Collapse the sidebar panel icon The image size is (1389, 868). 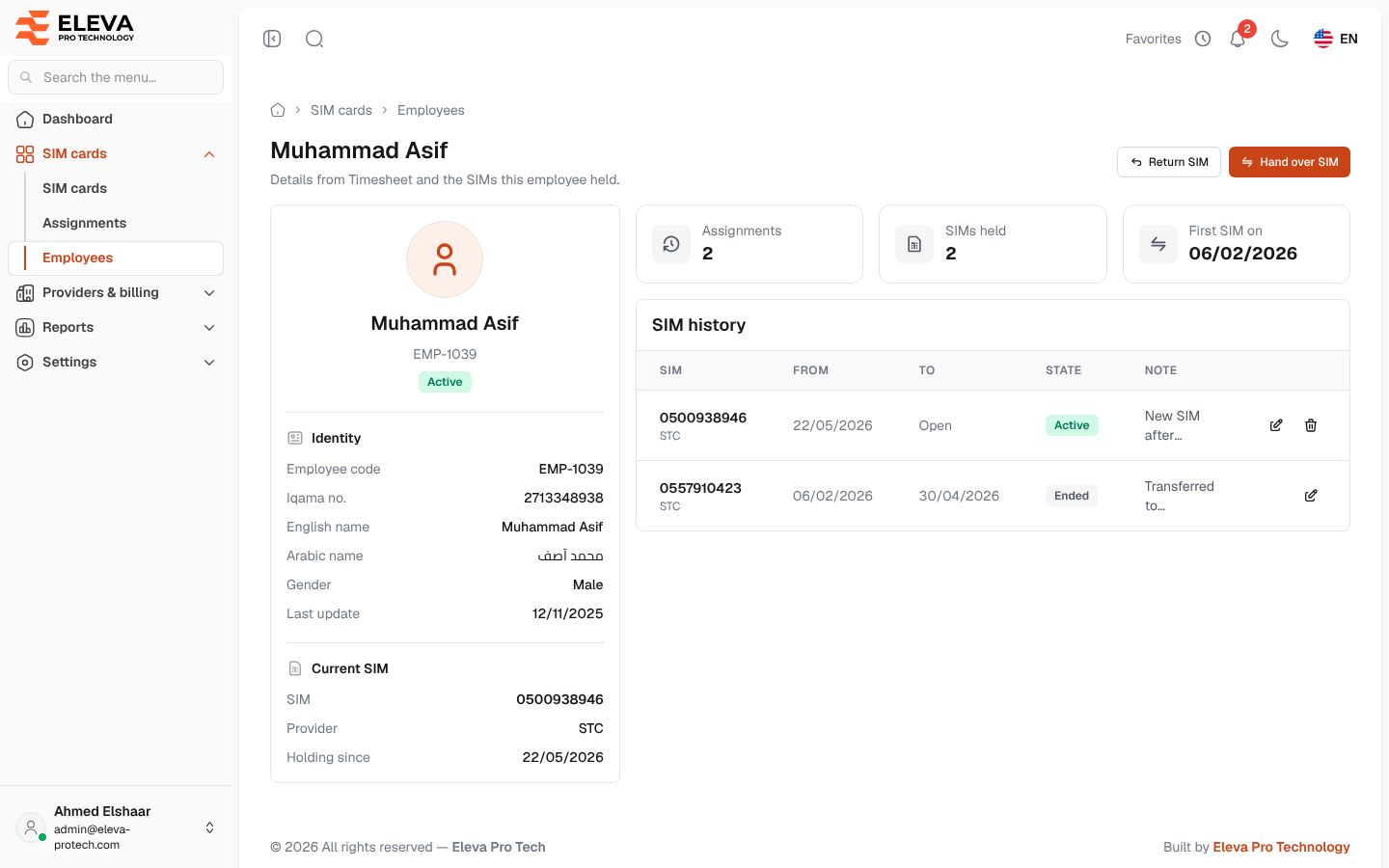click(x=272, y=39)
